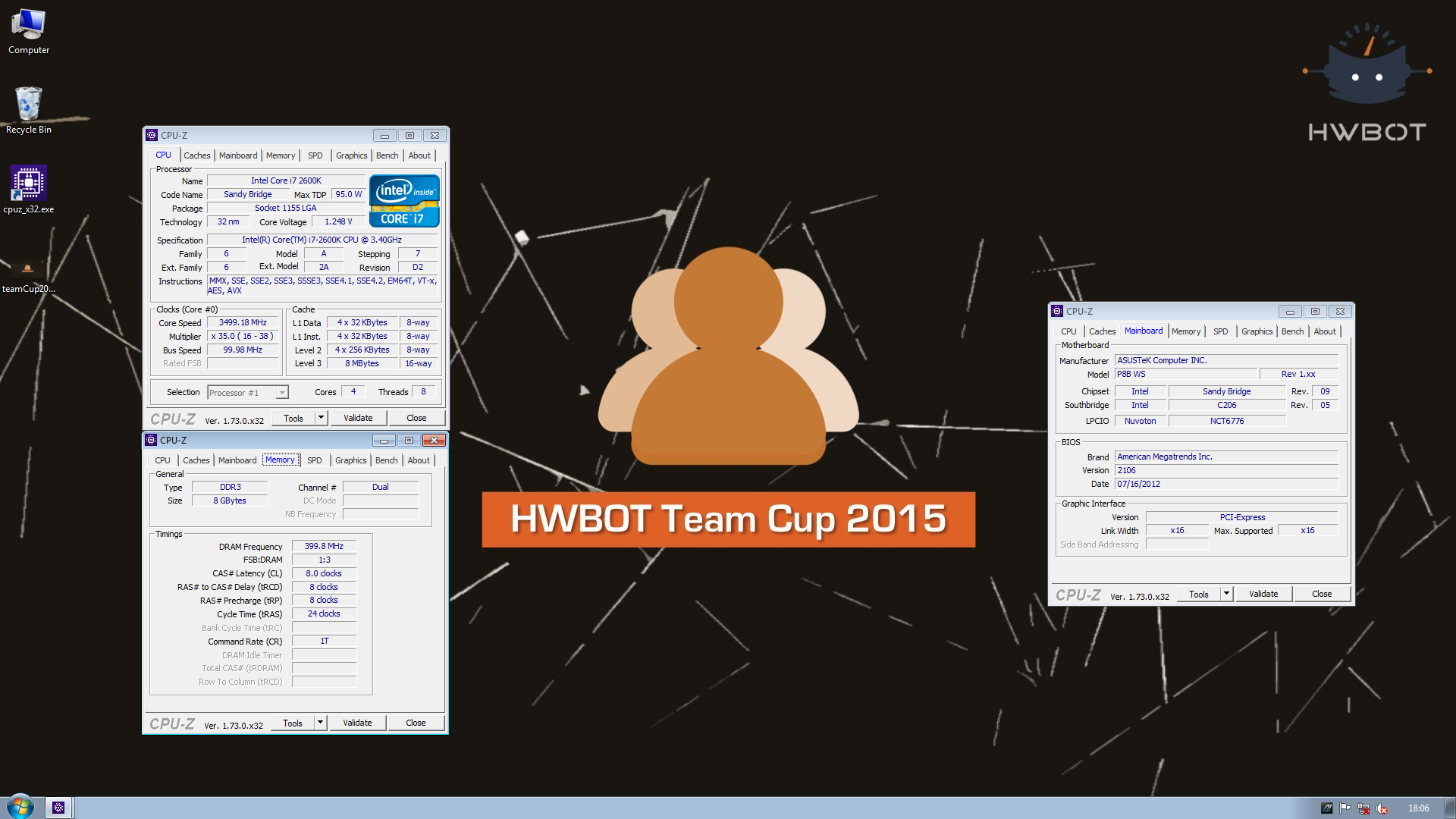
Task: Open Graphics tab in the right Mainboard window
Action: click(x=1257, y=331)
